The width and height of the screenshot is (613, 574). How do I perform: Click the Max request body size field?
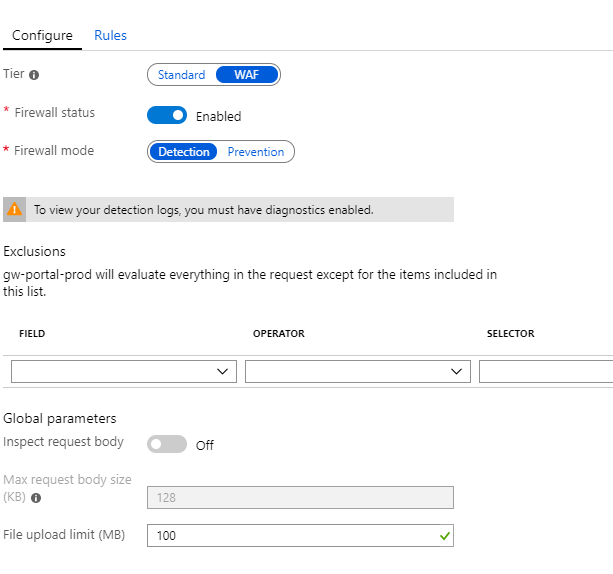300,497
